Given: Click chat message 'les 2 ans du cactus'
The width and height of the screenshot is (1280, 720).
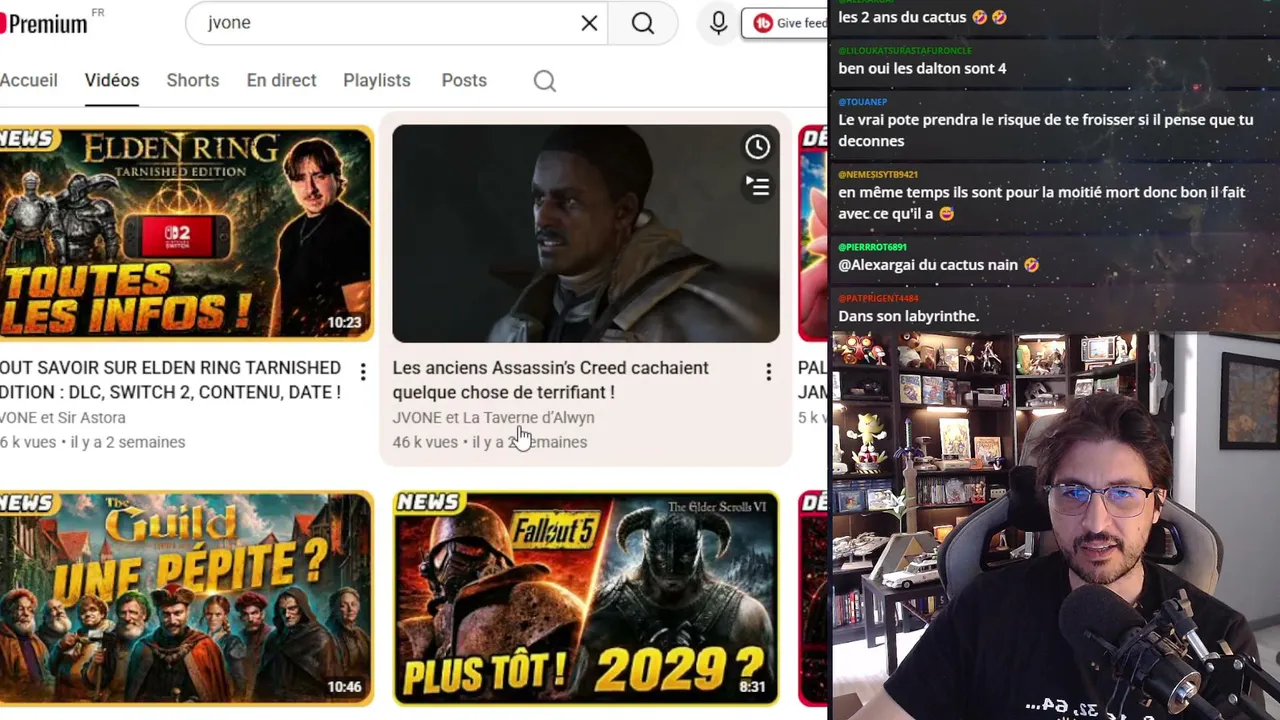Looking at the screenshot, I should pos(922,17).
